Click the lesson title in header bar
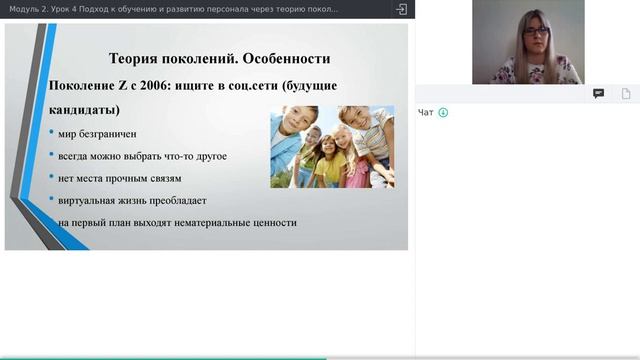Image resolution: width=640 pixels, height=360 pixels. [x=173, y=9]
